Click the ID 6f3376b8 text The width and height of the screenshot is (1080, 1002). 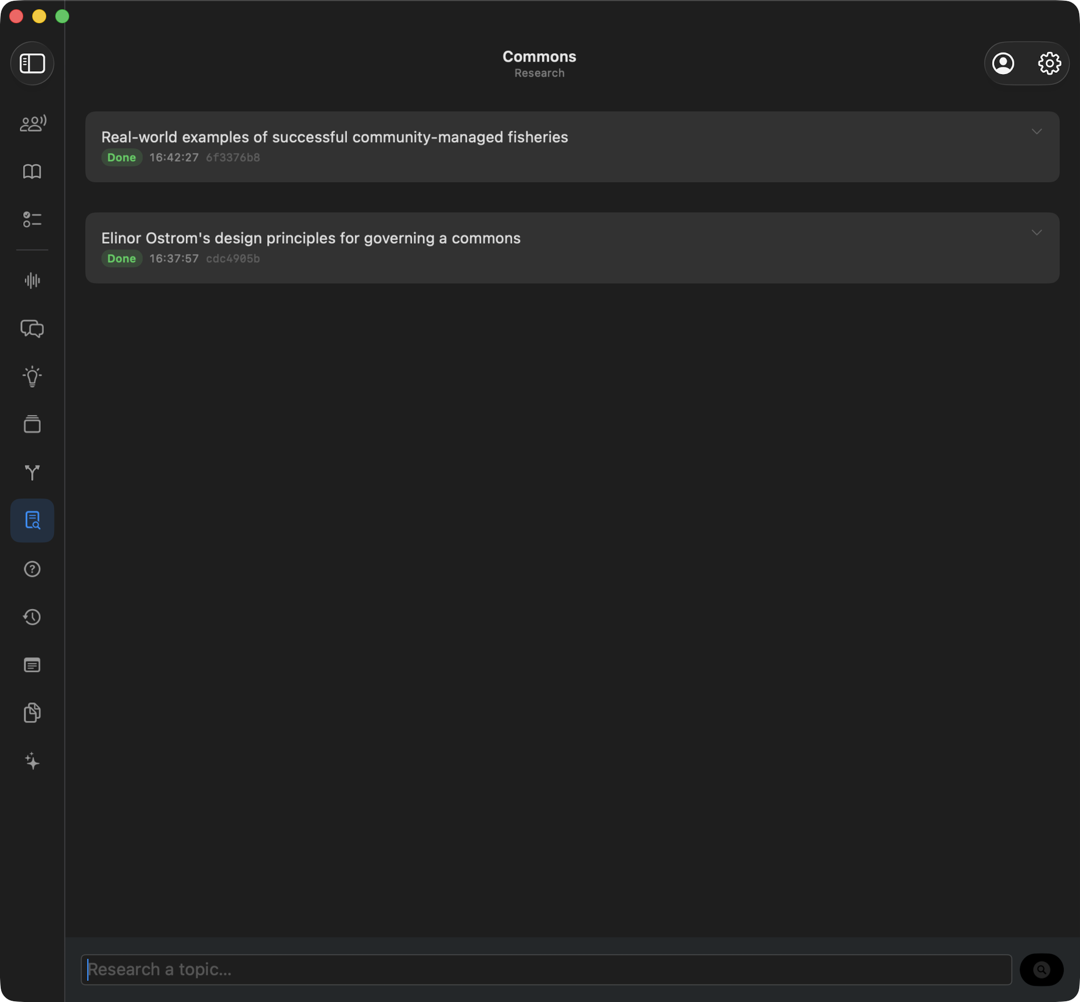click(233, 158)
